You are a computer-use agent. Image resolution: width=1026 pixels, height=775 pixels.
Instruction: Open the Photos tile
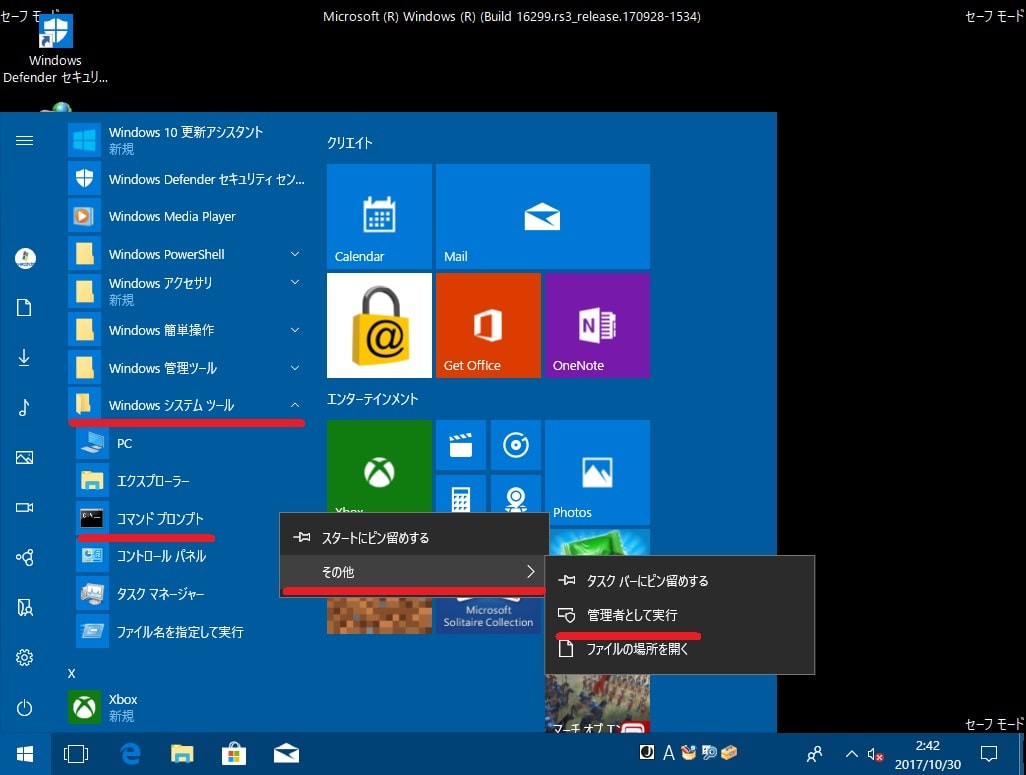[x=597, y=473]
